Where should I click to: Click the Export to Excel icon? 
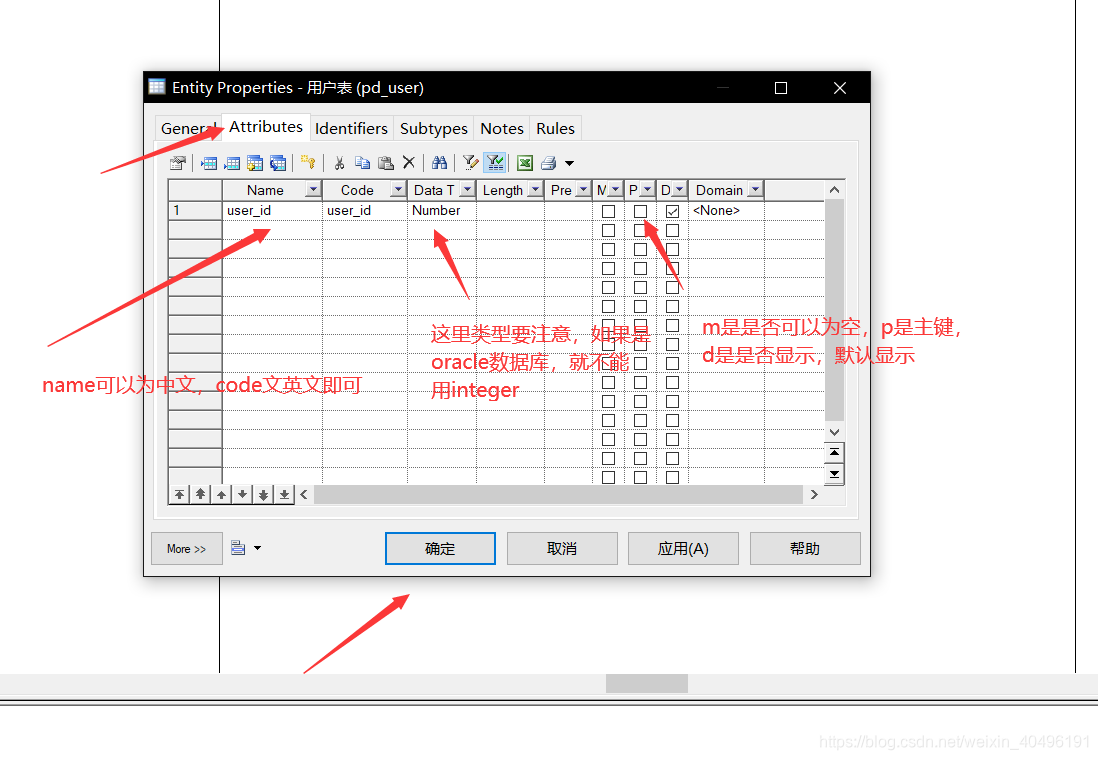click(524, 163)
